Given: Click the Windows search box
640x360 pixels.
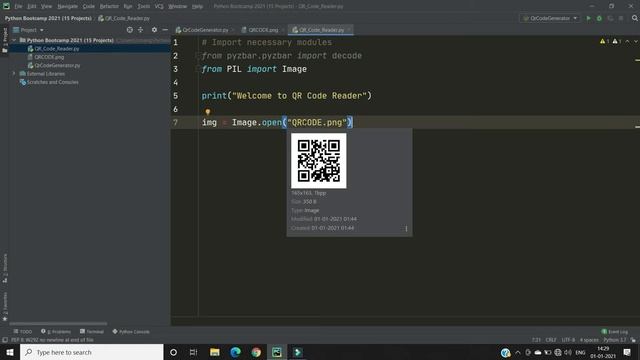Looking at the screenshot, I should (x=92, y=352).
